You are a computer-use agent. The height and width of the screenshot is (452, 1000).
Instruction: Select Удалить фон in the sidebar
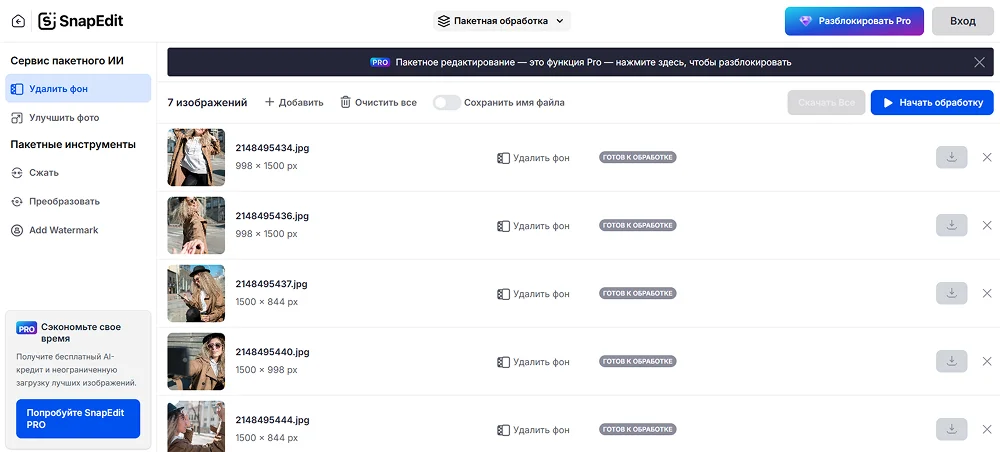(x=78, y=89)
